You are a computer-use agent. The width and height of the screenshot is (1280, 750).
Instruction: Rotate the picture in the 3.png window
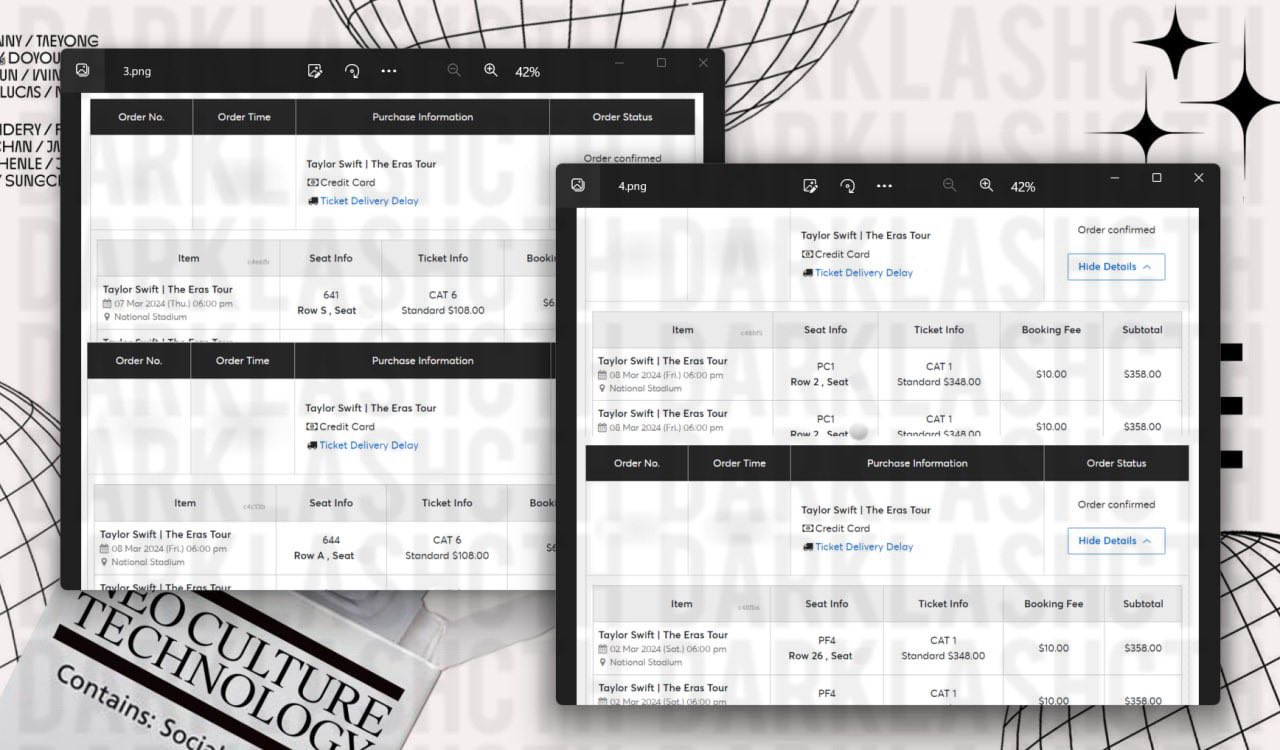(352, 71)
